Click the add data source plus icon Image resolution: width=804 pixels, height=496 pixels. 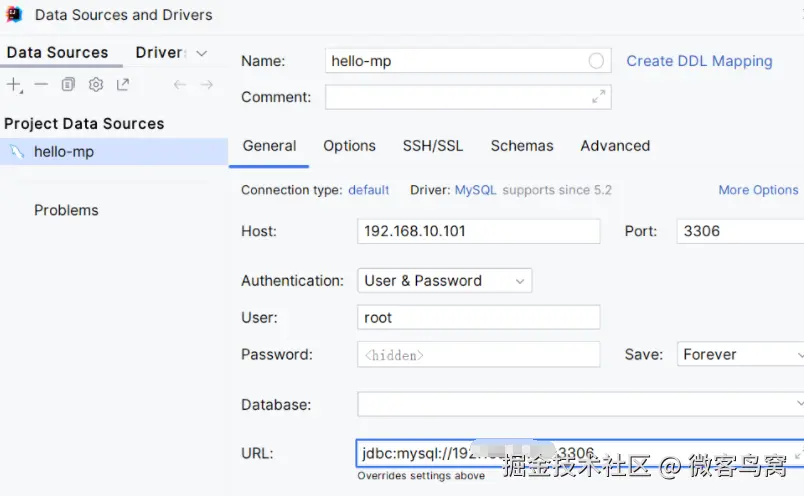pos(14,85)
